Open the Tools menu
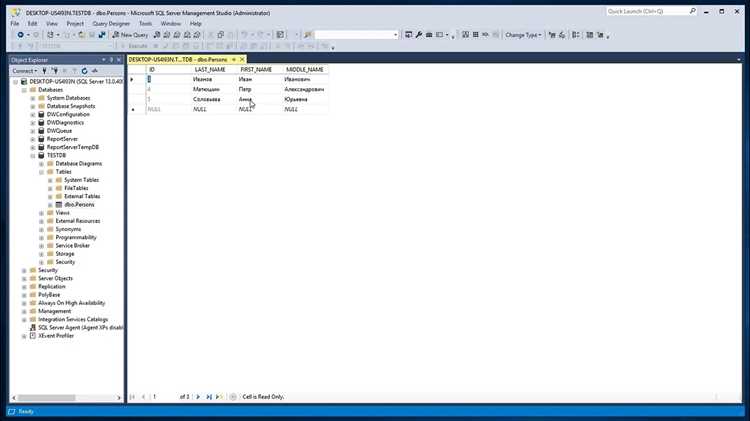The height and width of the screenshot is (421, 750). (x=145, y=23)
